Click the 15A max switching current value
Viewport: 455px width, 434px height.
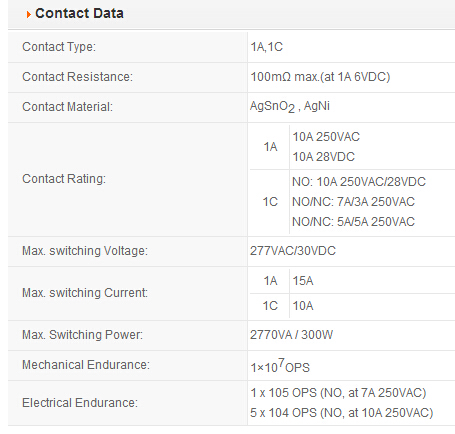(303, 281)
